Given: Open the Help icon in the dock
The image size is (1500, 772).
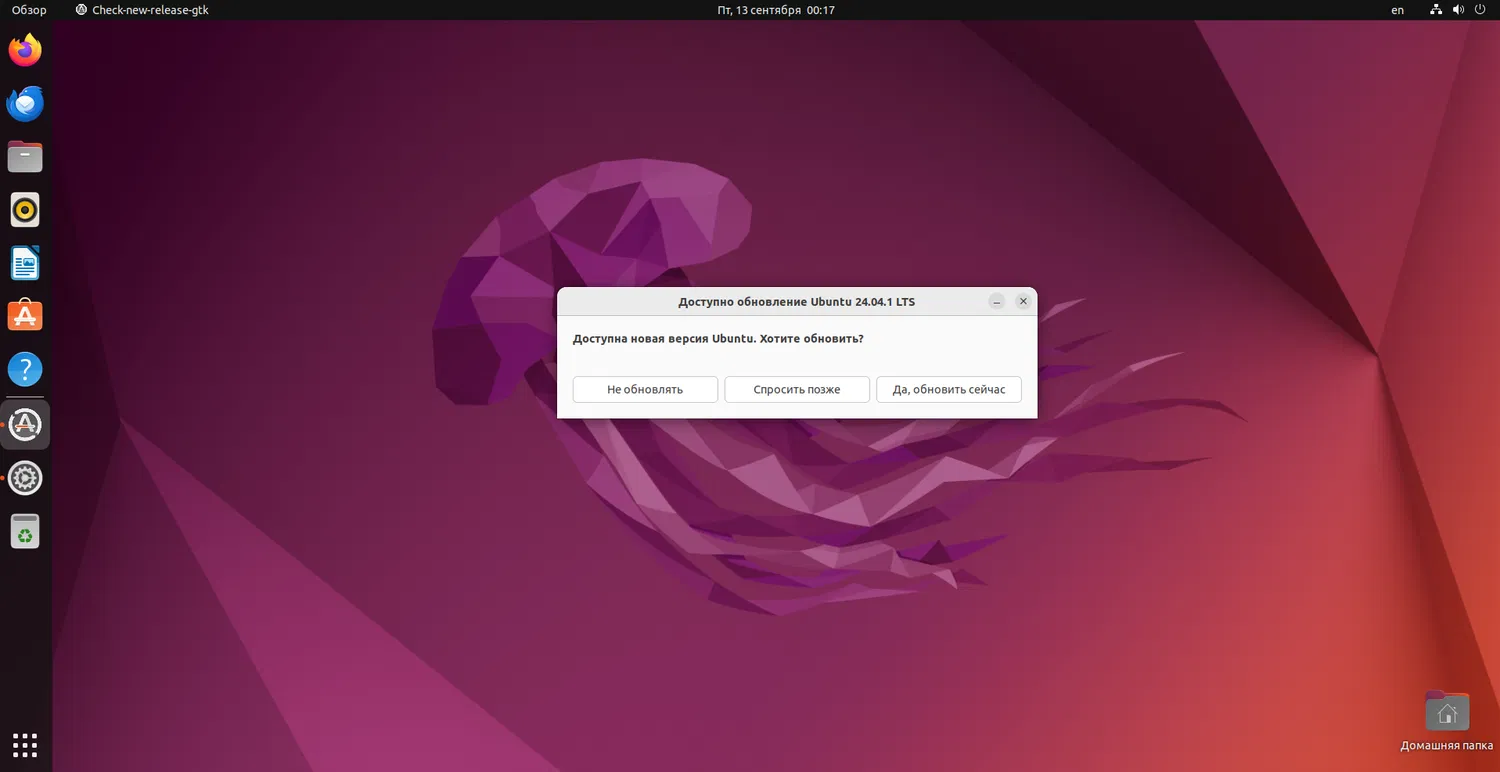Looking at the screenshot, I should click(25, 370).
